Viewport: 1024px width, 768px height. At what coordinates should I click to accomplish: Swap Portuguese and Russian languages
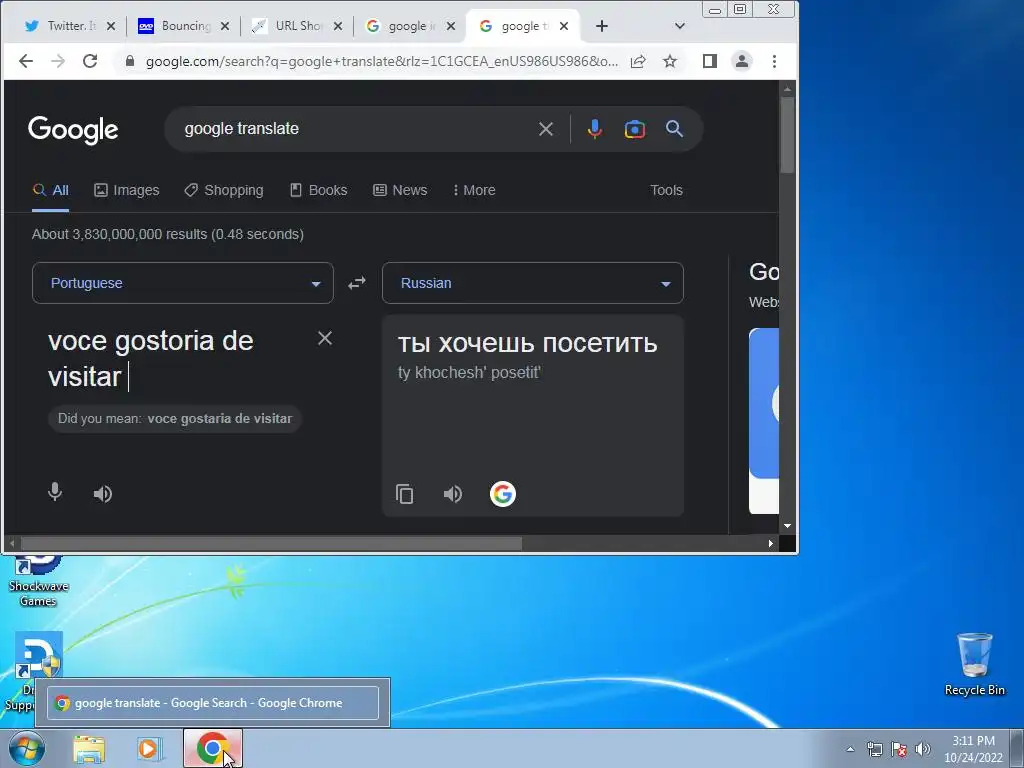click(357, 283)
